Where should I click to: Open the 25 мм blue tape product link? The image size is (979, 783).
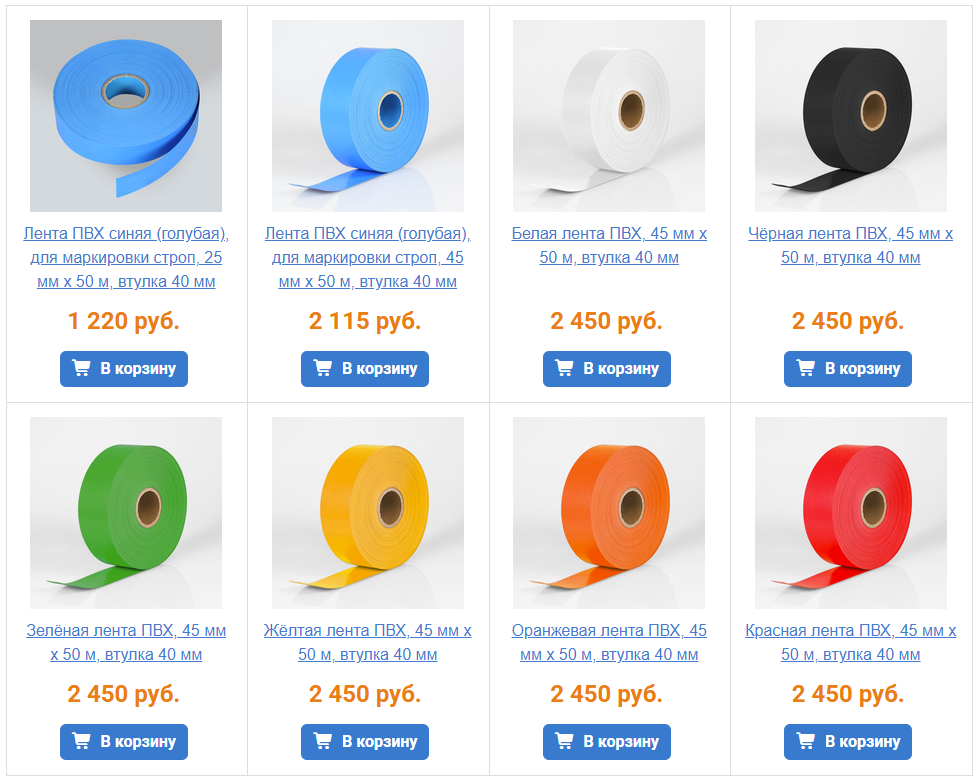coord(126,257)
